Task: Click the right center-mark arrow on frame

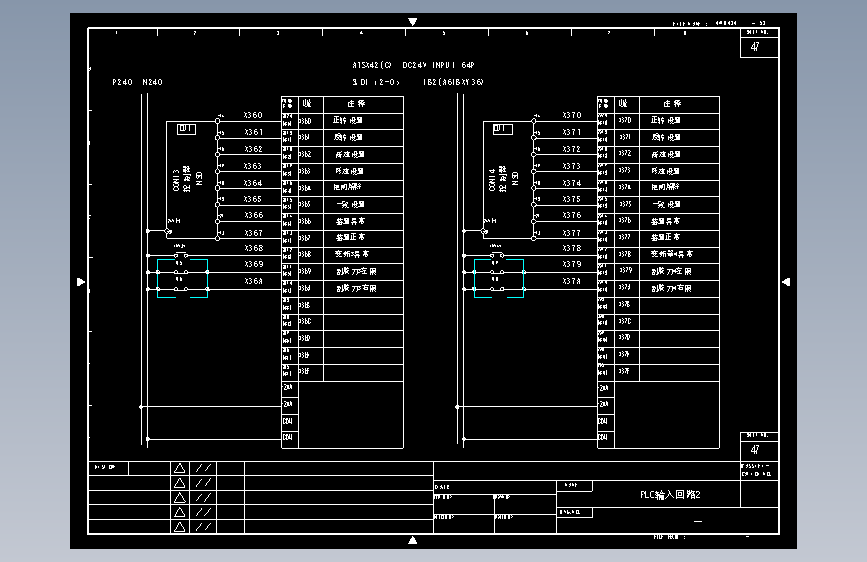Action: pyautogui.click(x=786, y=282)
